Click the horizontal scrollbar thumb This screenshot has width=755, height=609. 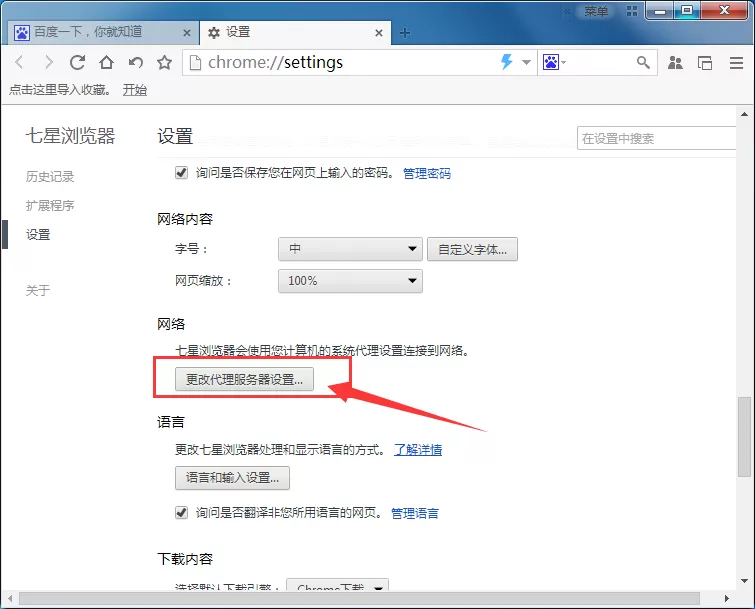click(x=359, y=598)
